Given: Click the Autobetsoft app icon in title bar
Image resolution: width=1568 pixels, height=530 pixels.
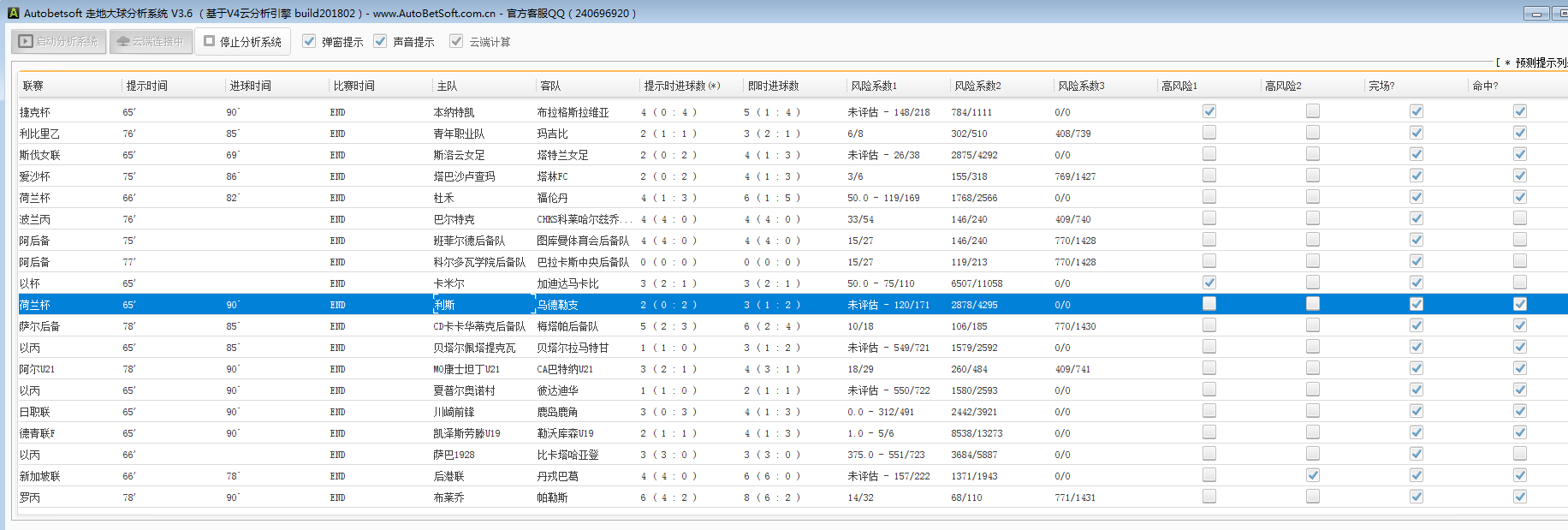Looking at the screenshot, I should click(x=13, y=13).
